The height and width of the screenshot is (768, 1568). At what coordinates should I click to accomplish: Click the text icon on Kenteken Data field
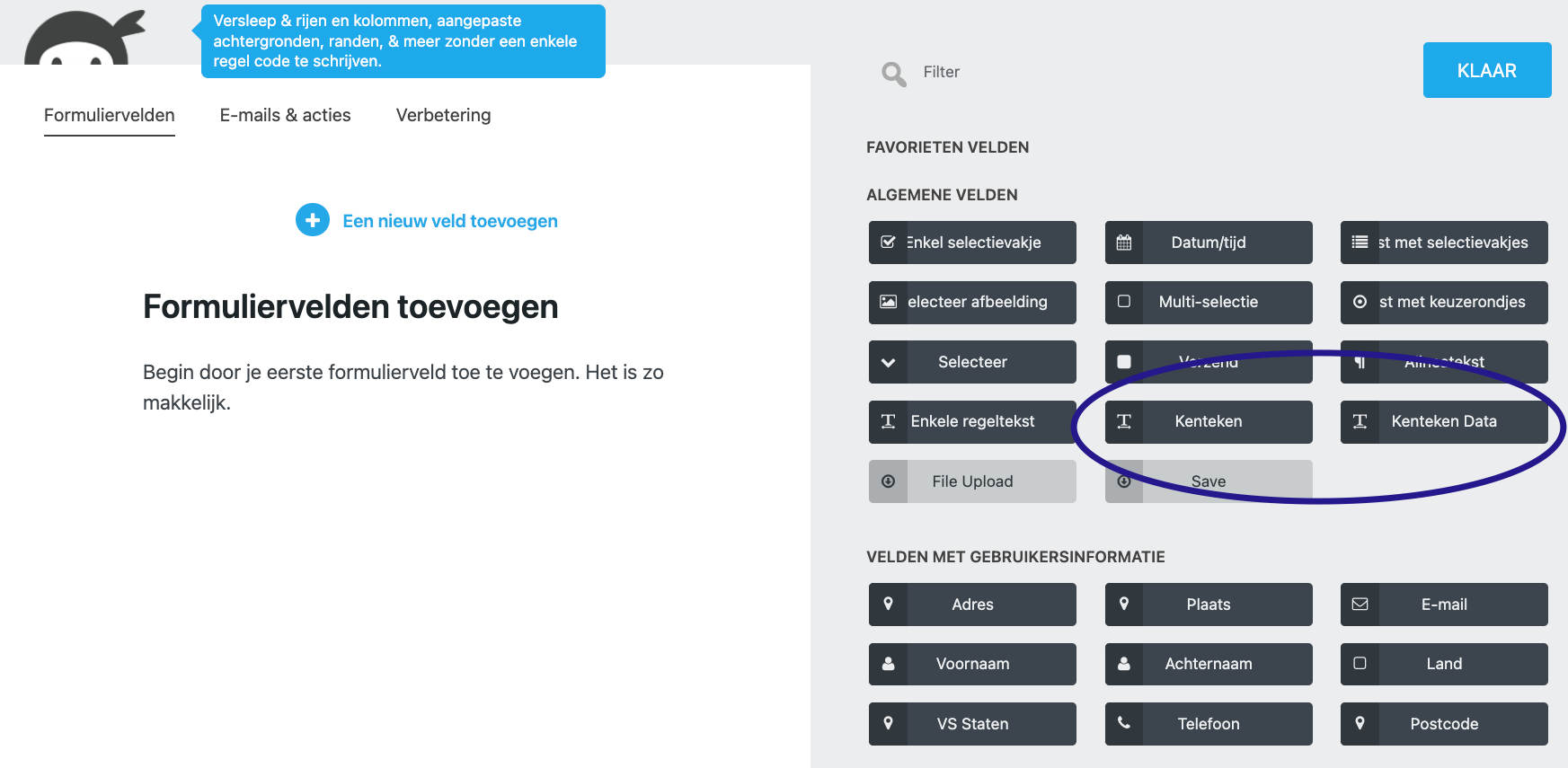pyautogui.click(x=1360, y=421)
